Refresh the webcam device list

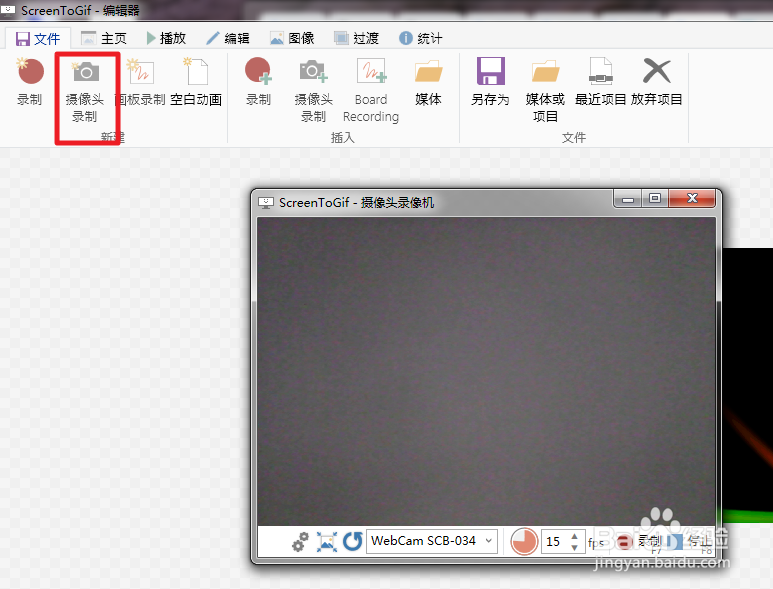pyautogui.click(x=353, y=541)
